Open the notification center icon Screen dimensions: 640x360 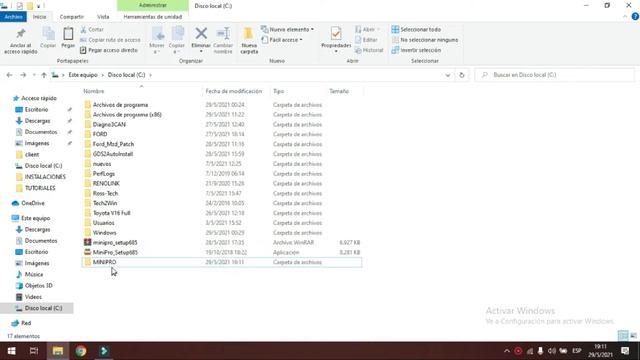625,351
